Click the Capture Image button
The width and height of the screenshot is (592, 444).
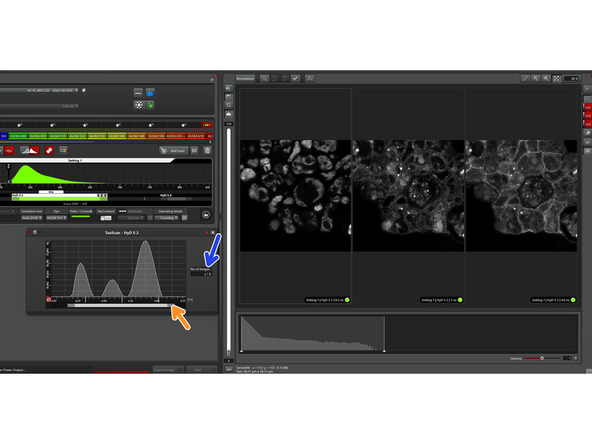[167, 370]
